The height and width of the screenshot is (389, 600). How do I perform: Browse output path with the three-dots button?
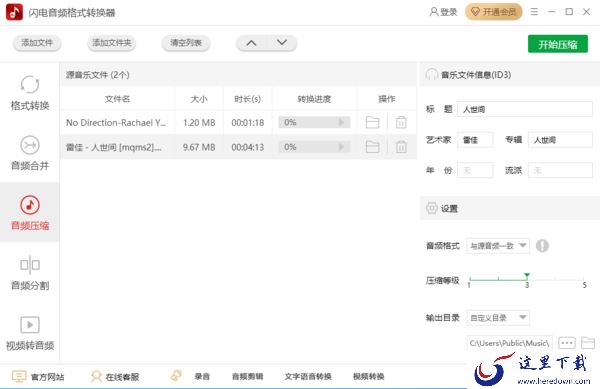pos(567,343)
